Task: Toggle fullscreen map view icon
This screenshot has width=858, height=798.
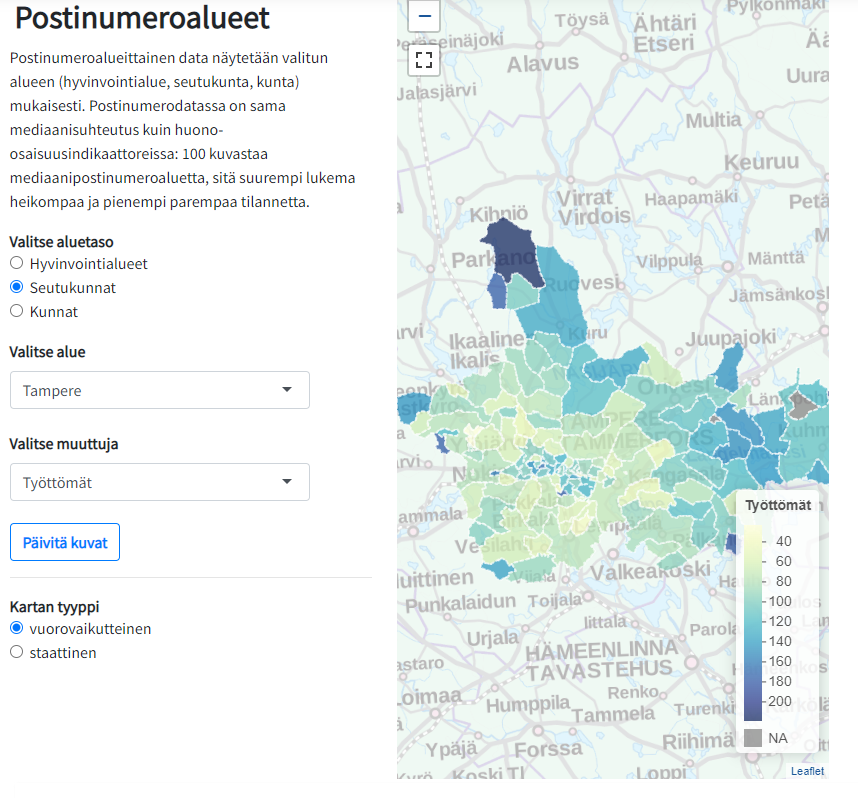Action: (425, 60)
